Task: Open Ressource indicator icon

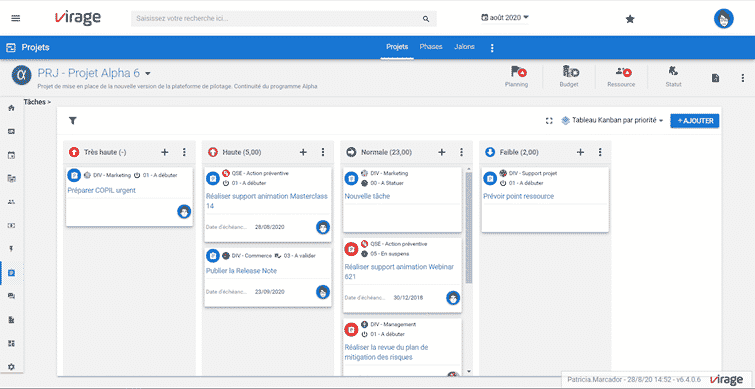Action: pos(623,72)
